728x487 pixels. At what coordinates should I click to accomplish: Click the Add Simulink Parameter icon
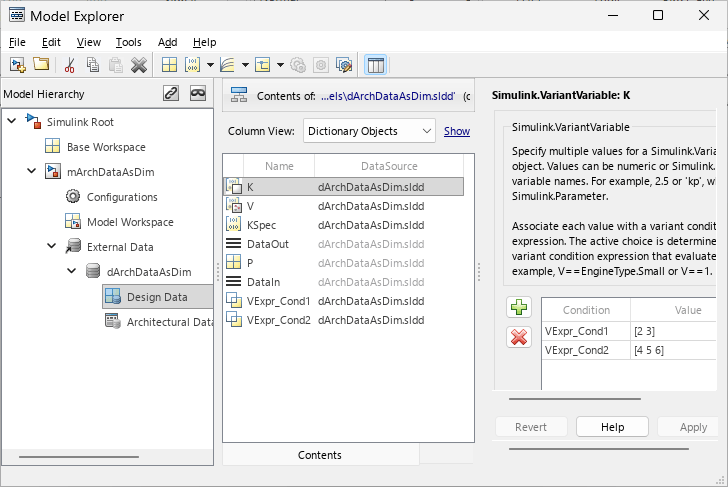coord(192,65)
